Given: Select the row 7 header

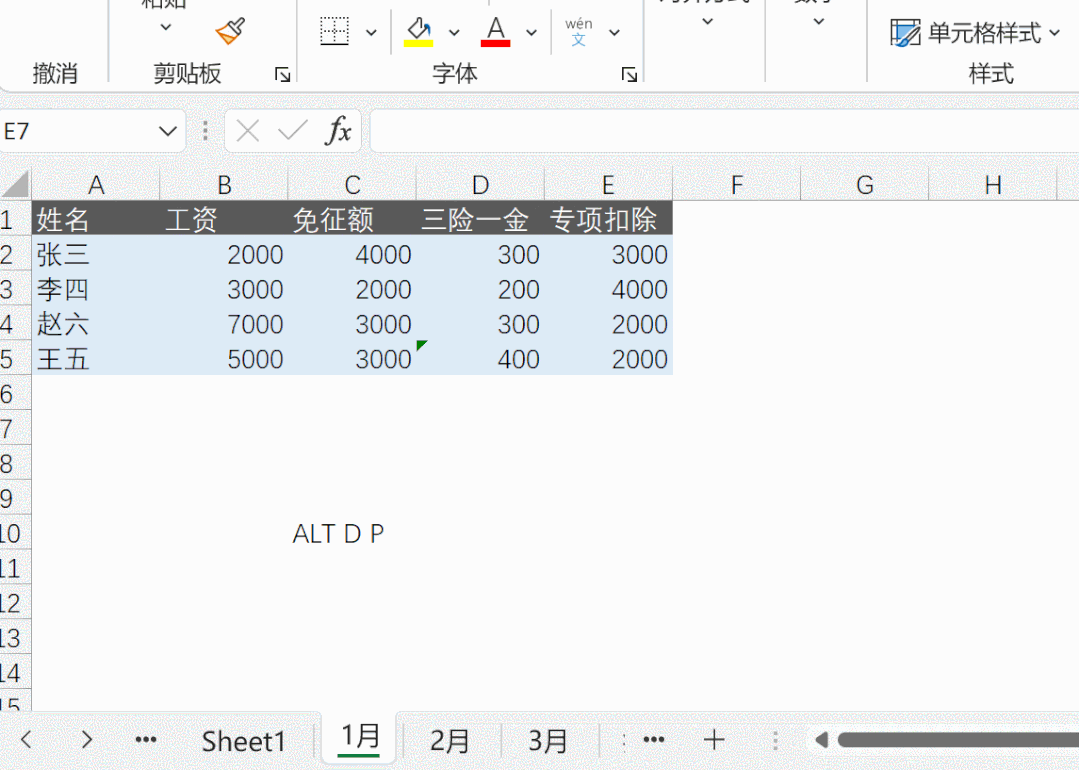Looking at the screenshot, I should point(15,429).
